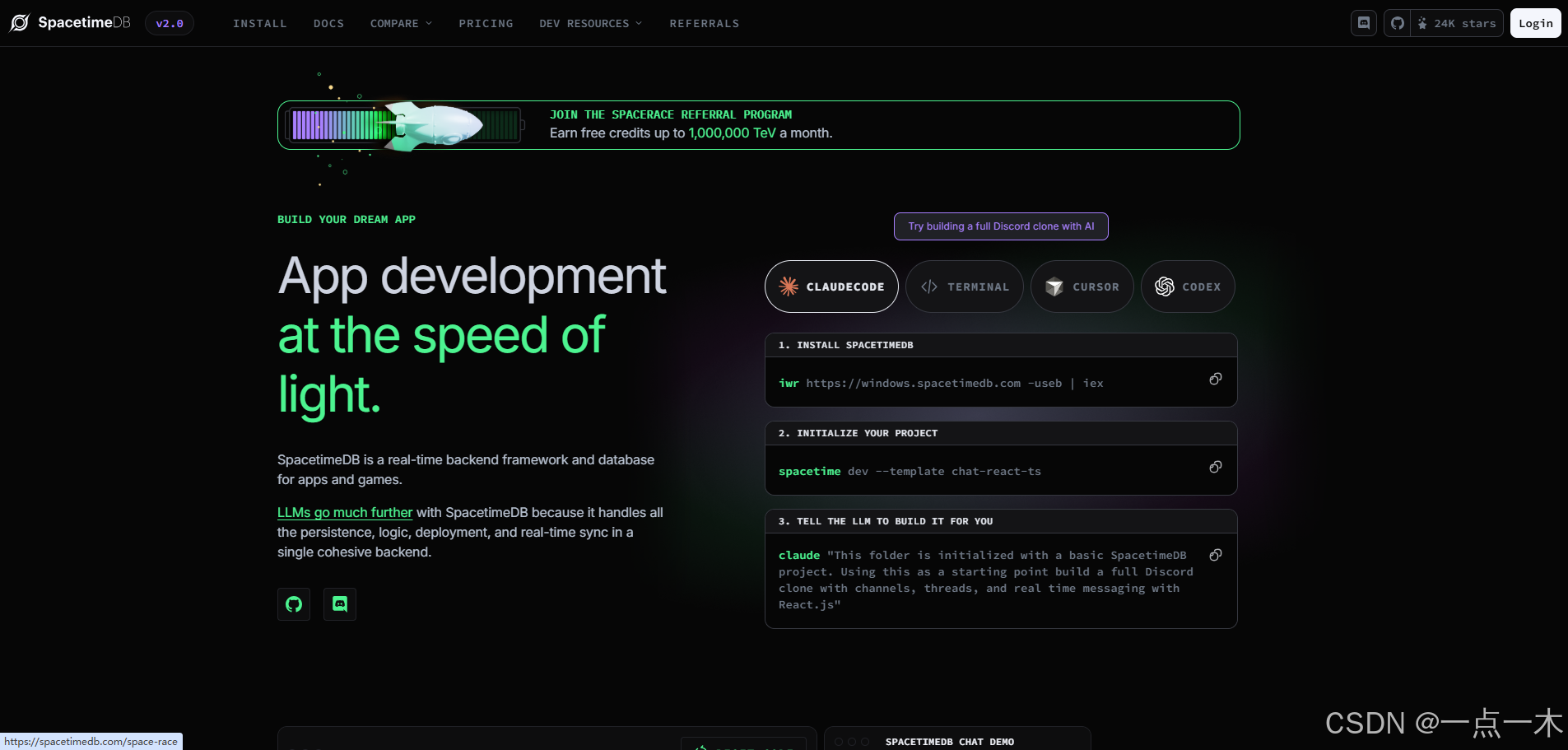Click the 'SPACETIMEDB CHAT DEMO' window title
This screenshot has height=750, width=1568.
tap(950, 742)
